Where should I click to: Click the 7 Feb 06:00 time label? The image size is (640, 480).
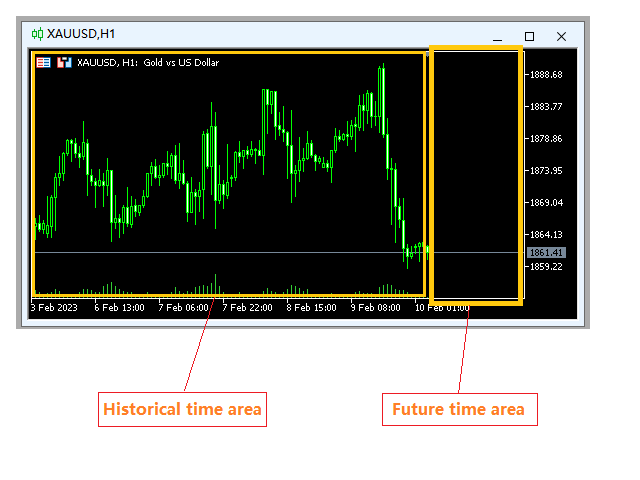tap(183, 308)
